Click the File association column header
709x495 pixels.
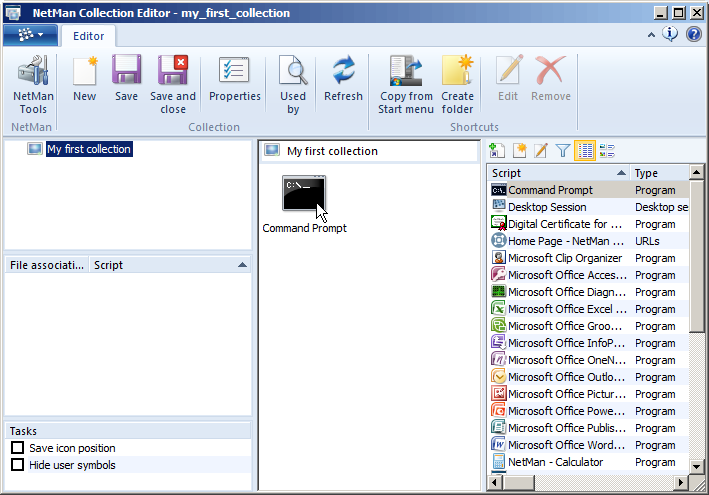coord(47,265)
